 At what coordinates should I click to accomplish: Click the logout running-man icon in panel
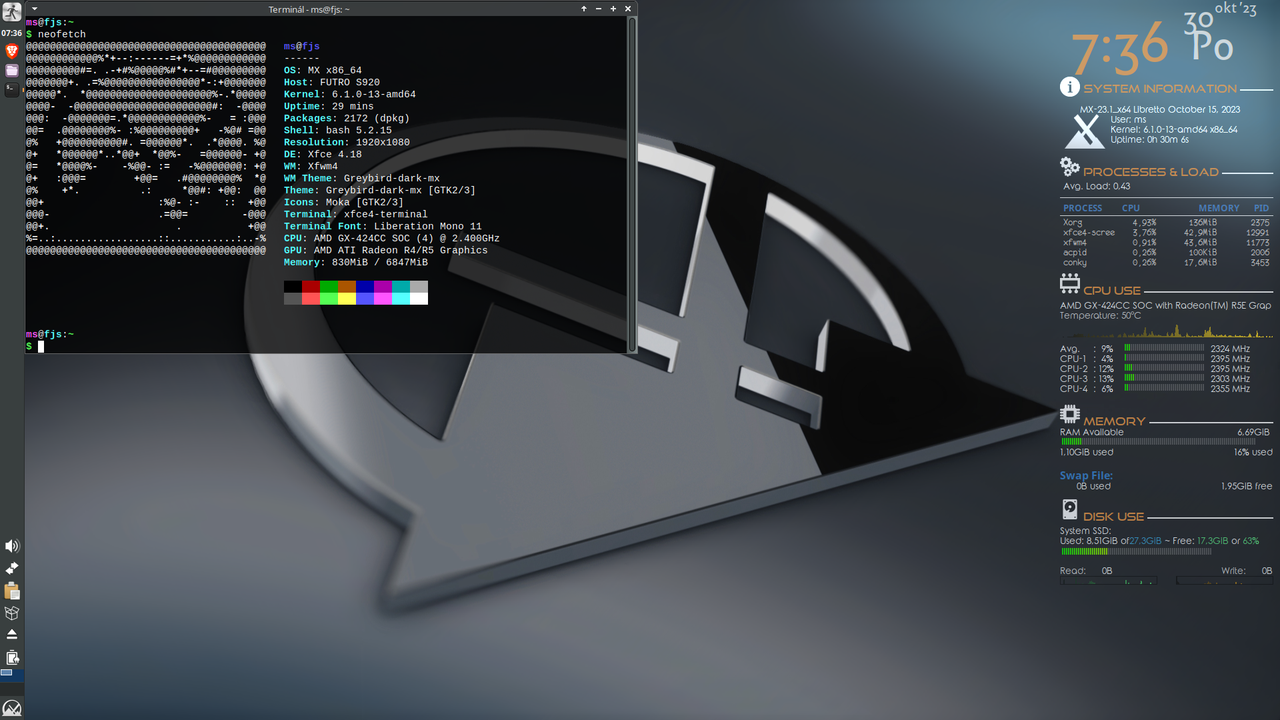click(x=12, y=12)
